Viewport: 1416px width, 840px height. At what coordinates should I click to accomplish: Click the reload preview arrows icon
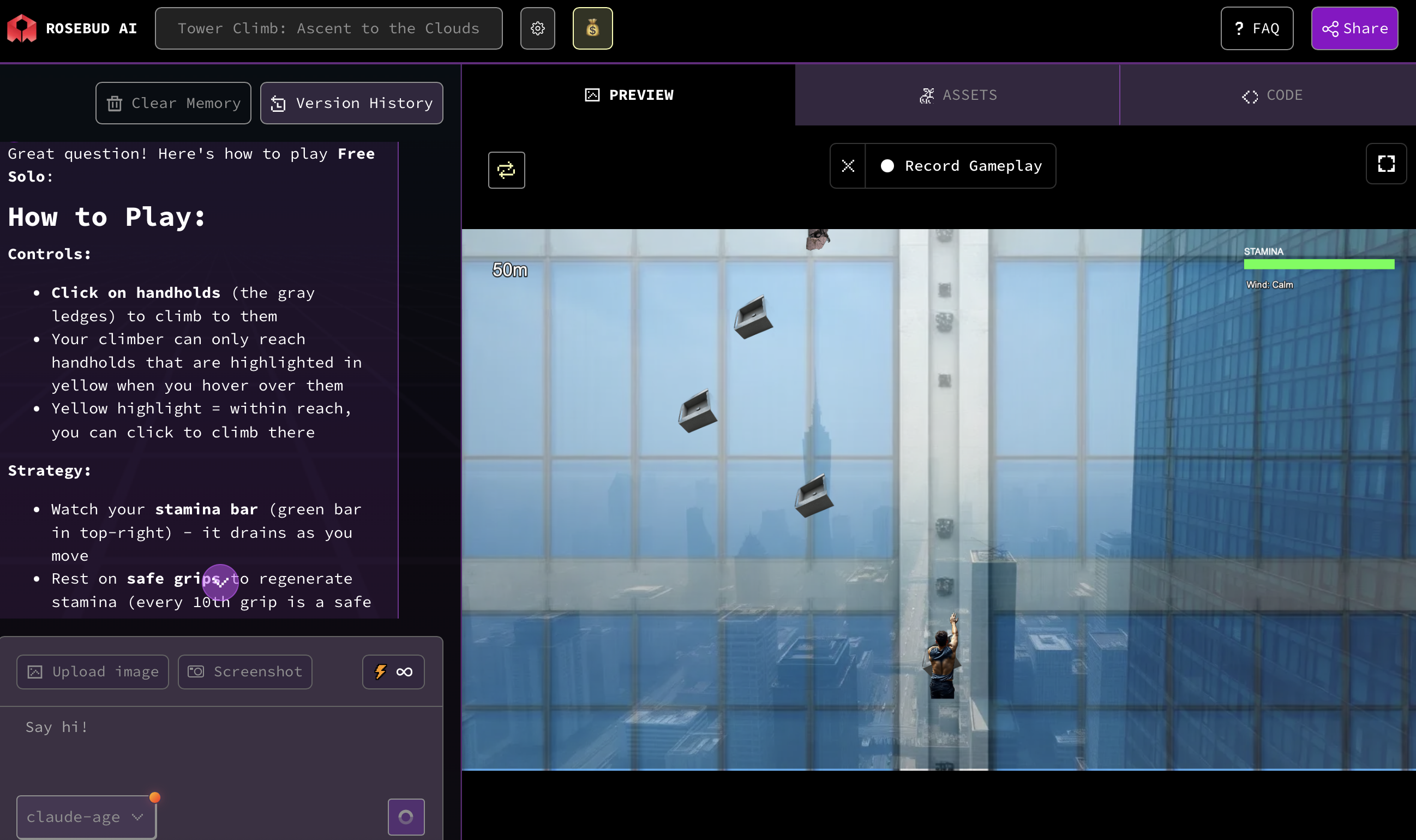pos(506,170)
